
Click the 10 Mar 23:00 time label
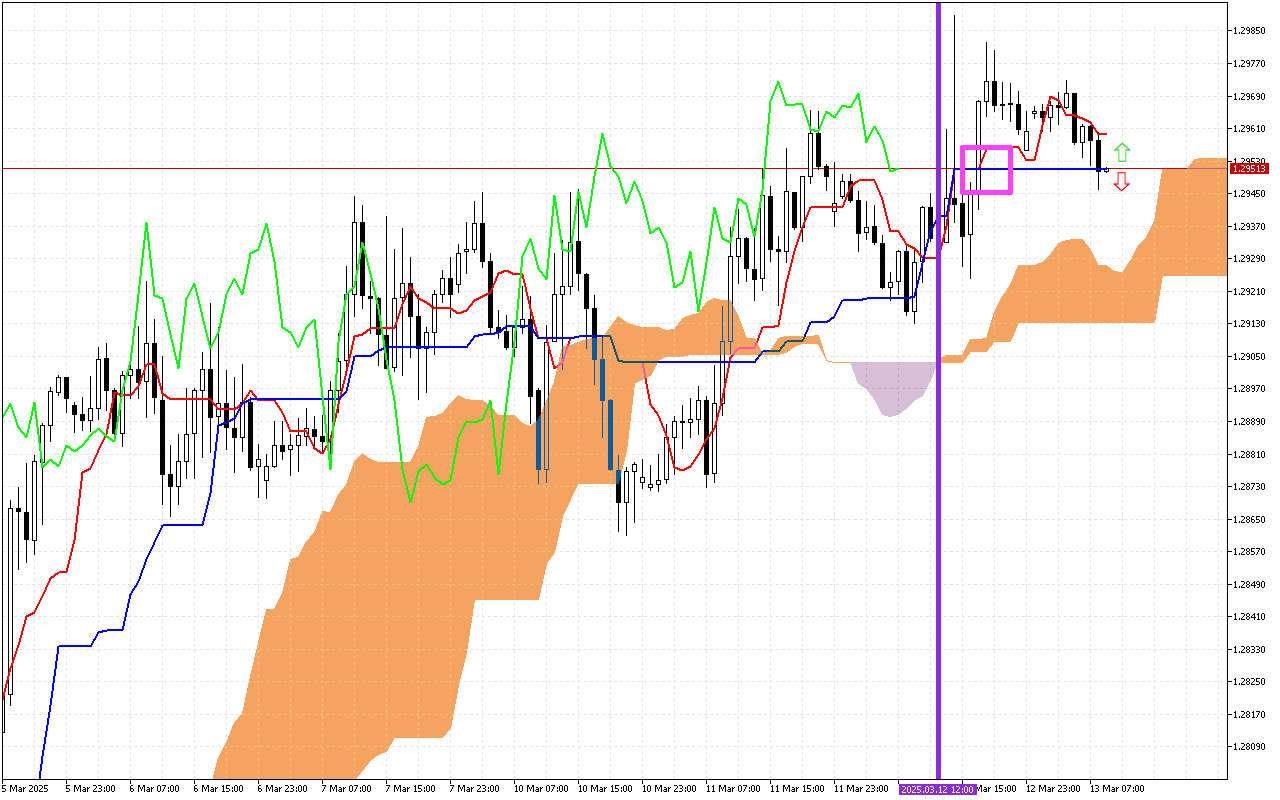[x=670, y=789]
